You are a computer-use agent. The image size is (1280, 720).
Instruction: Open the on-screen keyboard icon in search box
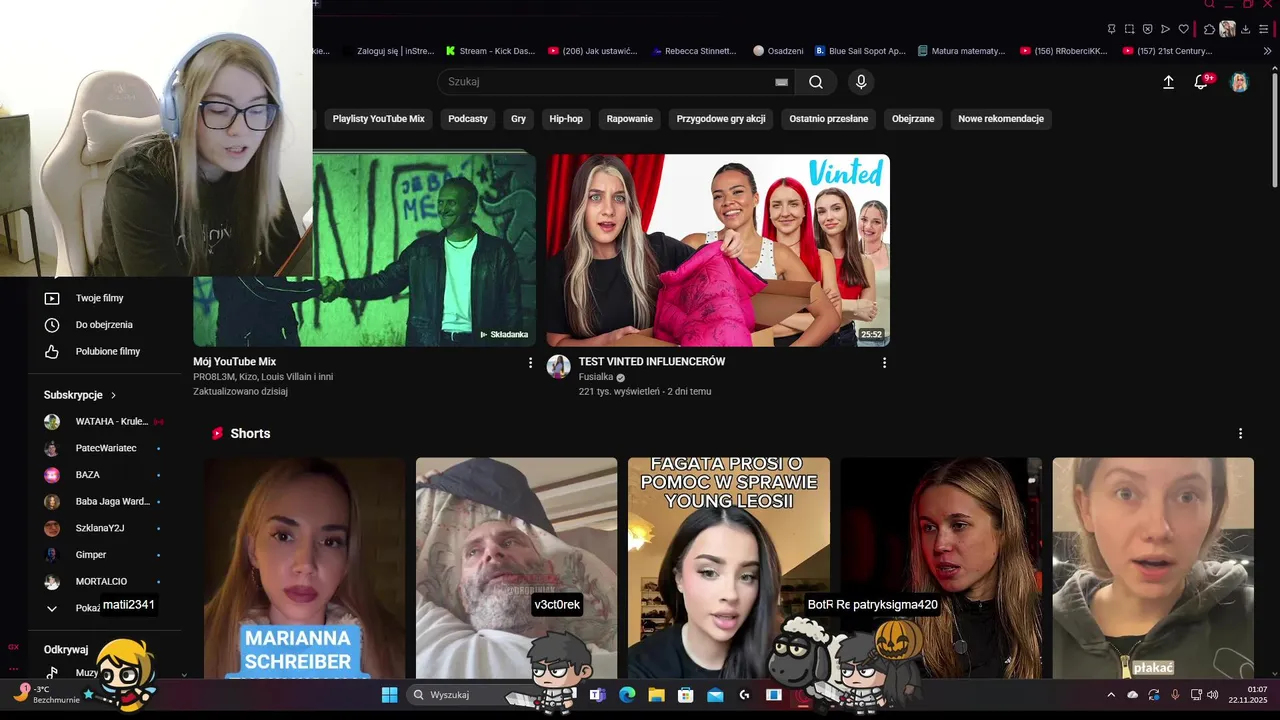click(x=781, y=82)
